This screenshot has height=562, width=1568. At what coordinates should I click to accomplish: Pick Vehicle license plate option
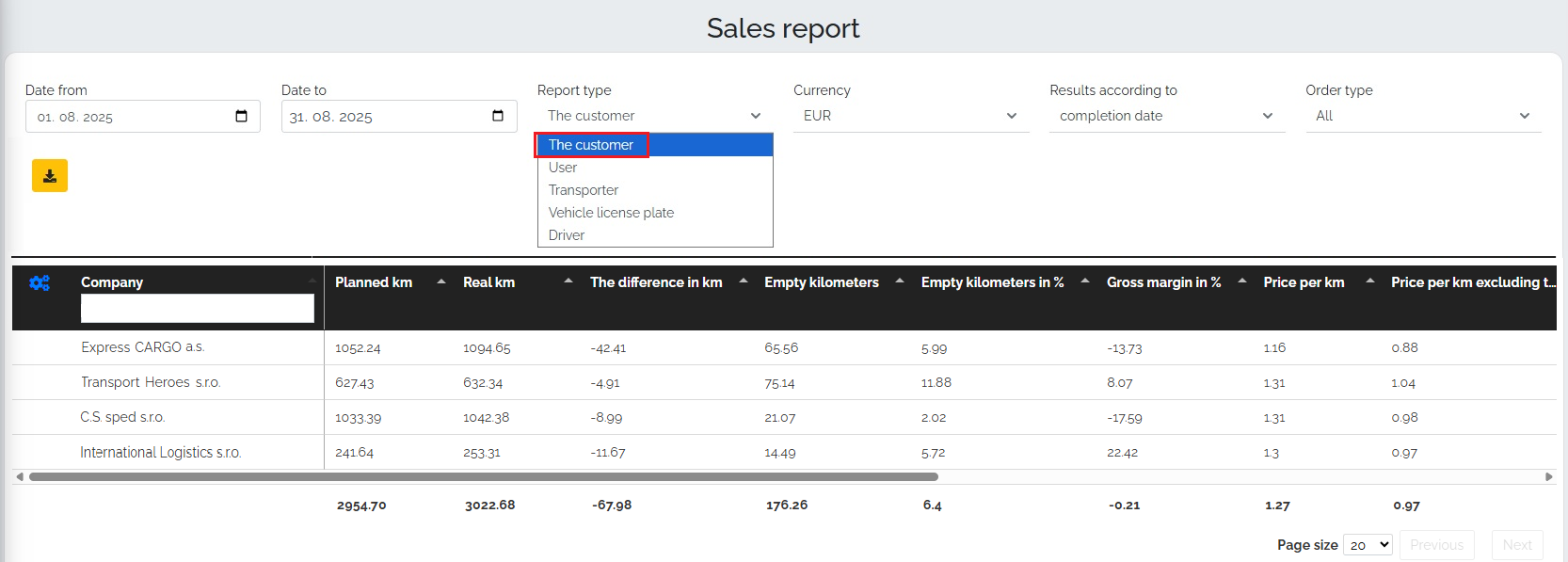[611, 213]
